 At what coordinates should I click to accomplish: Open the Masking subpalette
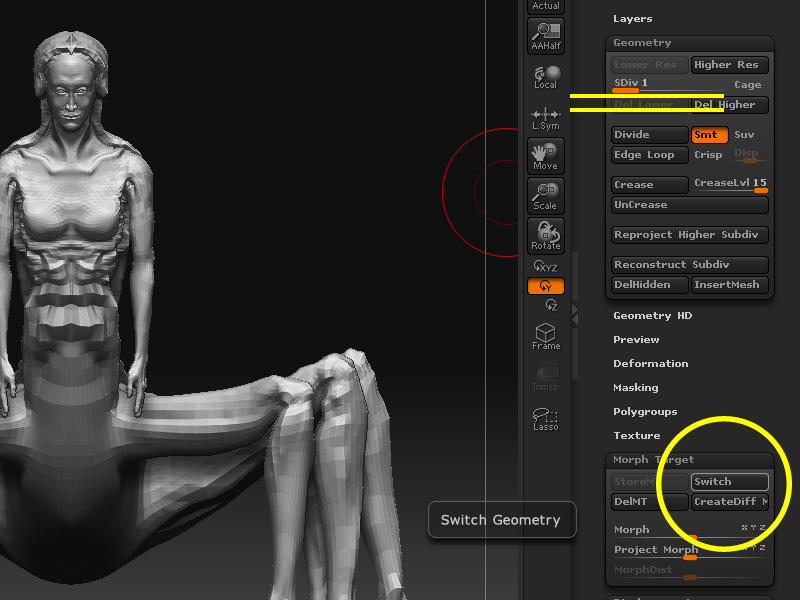pyautogui.click(x=635, y=387)
